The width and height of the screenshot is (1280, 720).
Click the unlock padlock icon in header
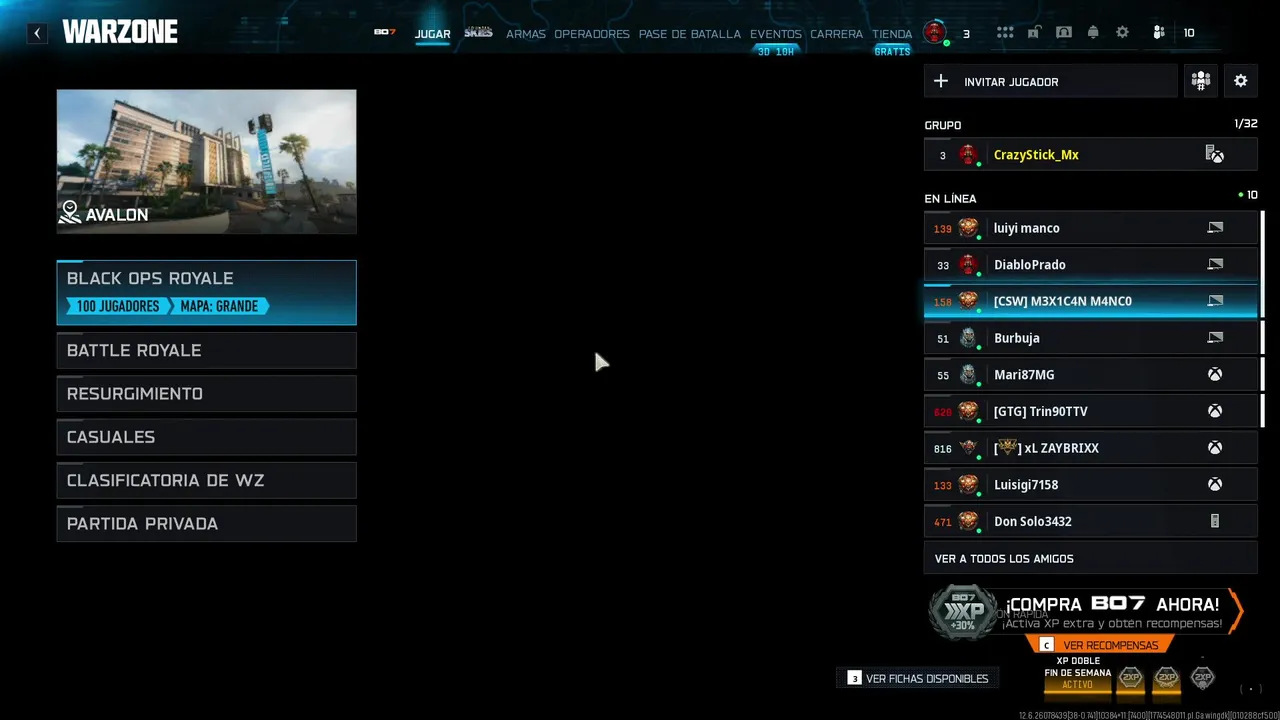[1034, 33]
